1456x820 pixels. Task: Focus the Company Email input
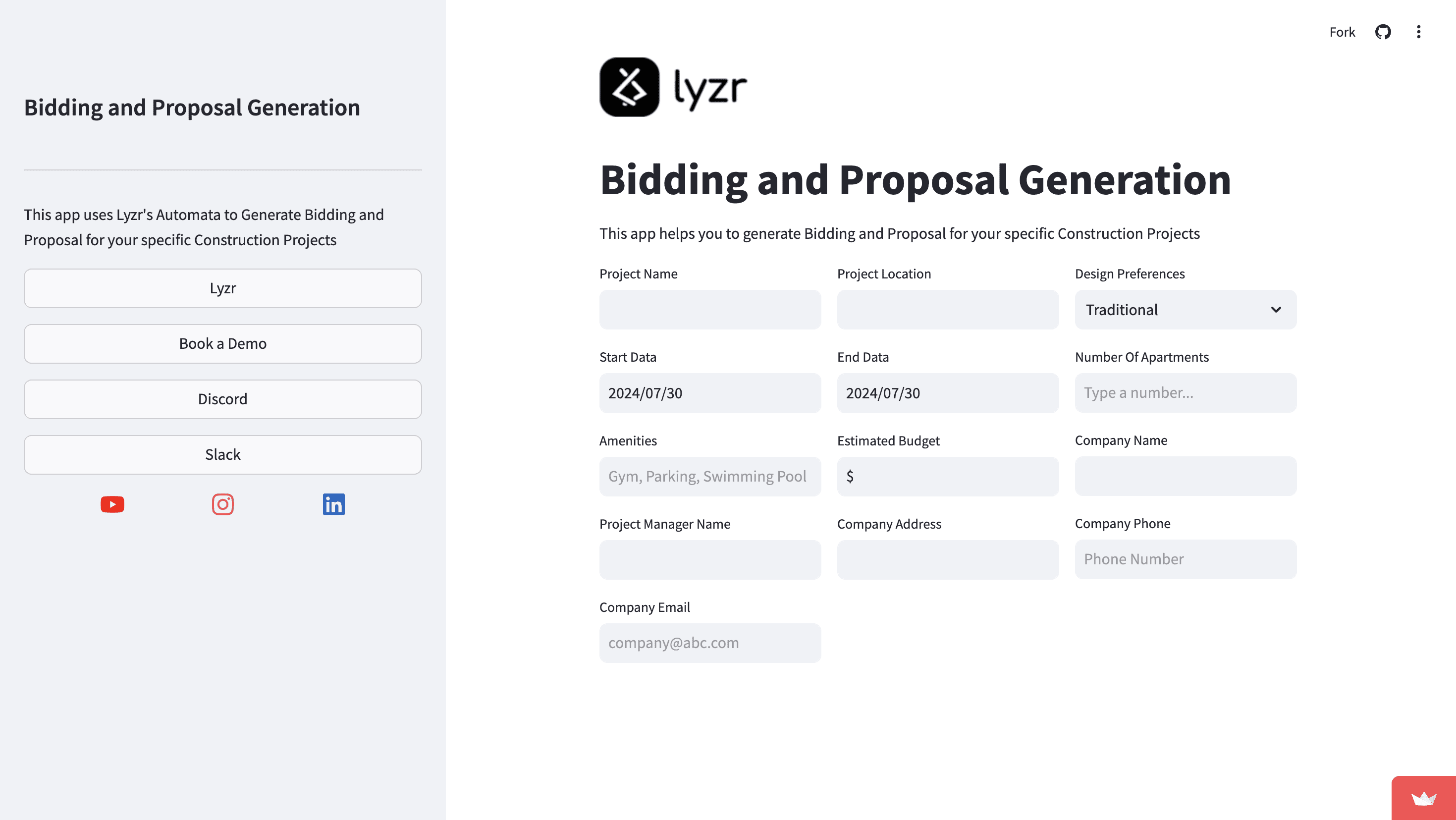point(709,643)
